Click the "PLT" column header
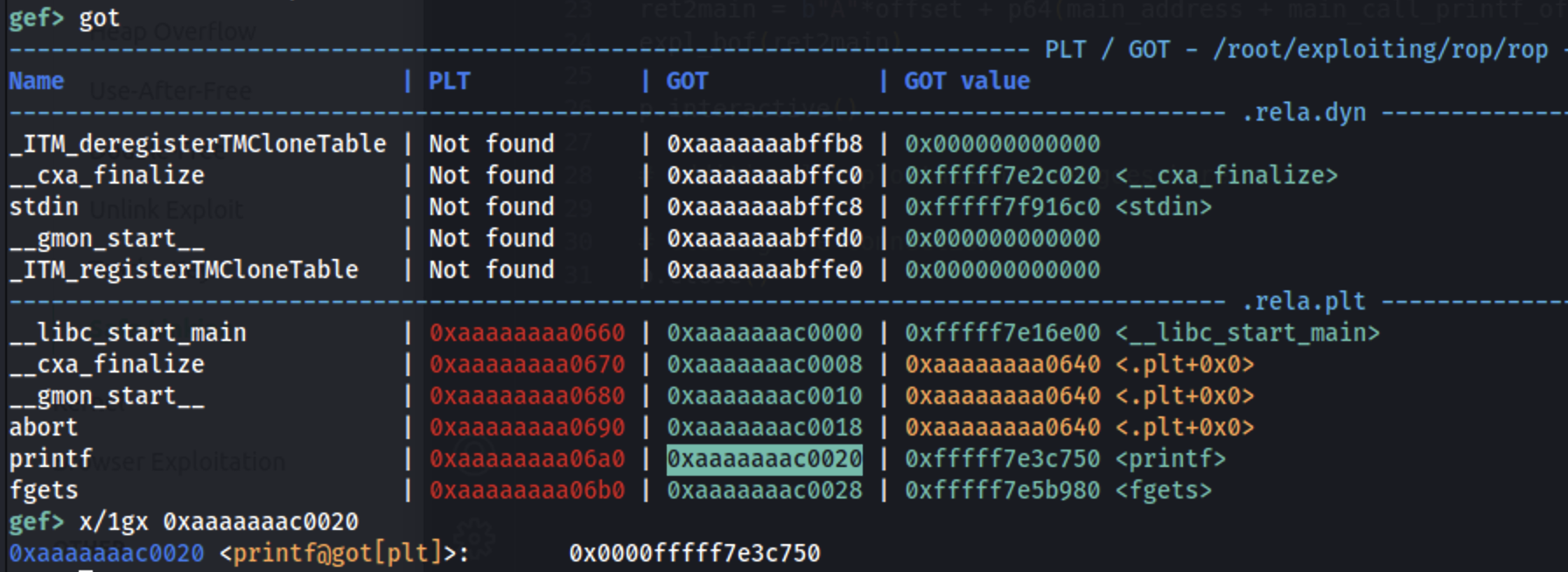The height and width of the screenshot is (572, 1568). point(449,81)
